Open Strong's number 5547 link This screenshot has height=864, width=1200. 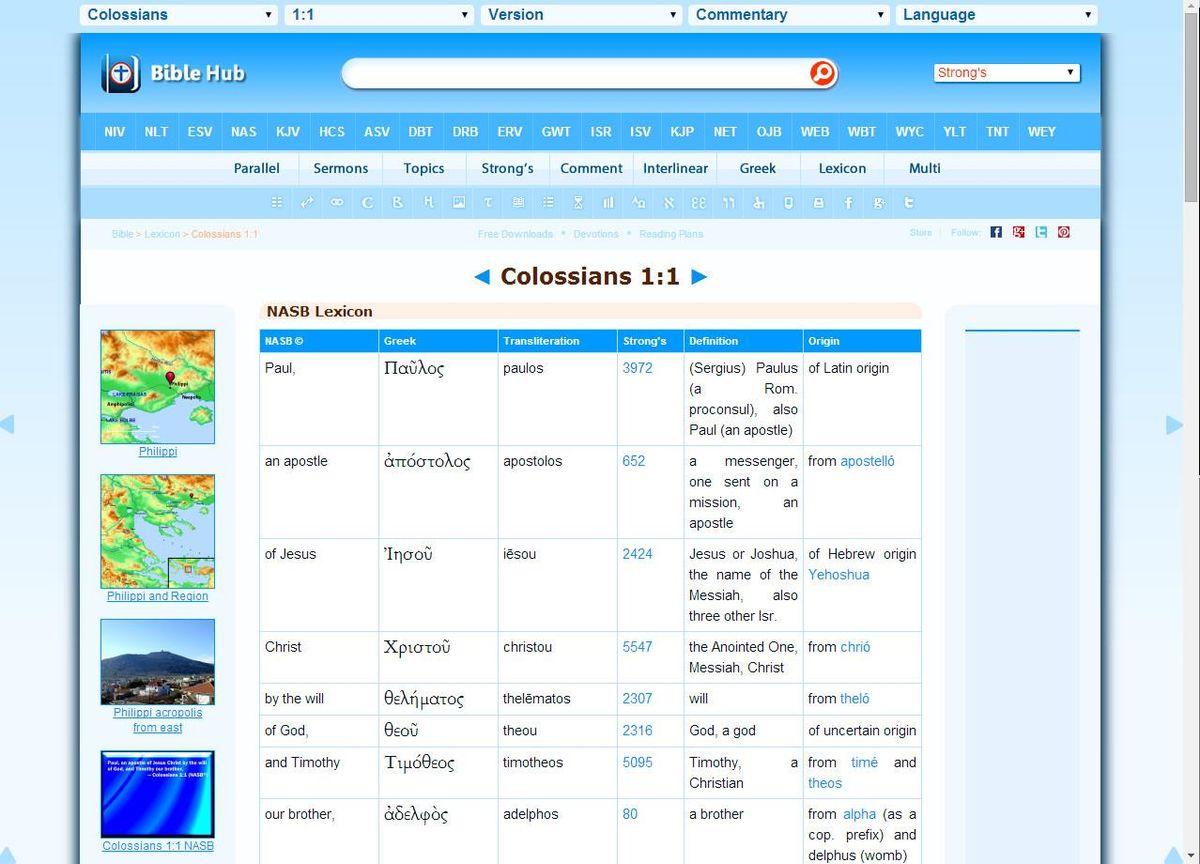[638, 647]
